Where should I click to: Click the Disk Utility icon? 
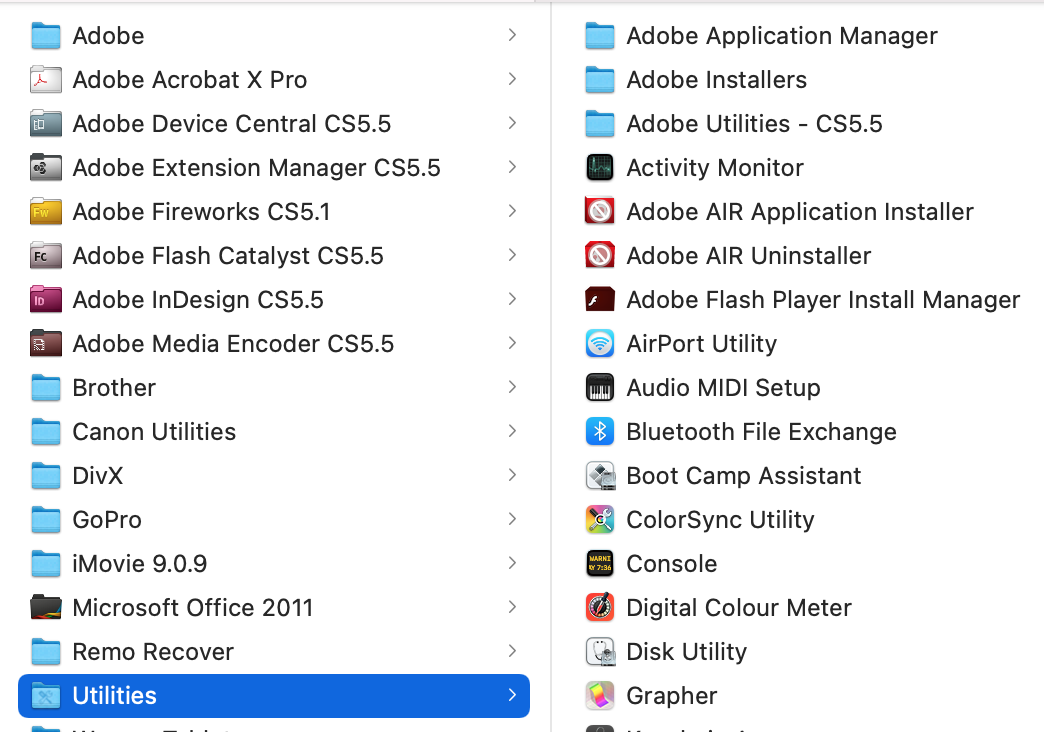[x=599, y=652]
